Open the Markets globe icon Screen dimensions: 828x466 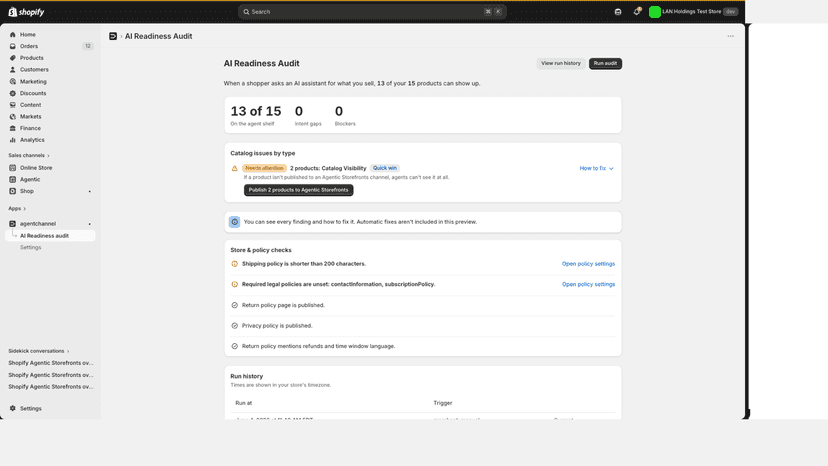pos(13,116)
